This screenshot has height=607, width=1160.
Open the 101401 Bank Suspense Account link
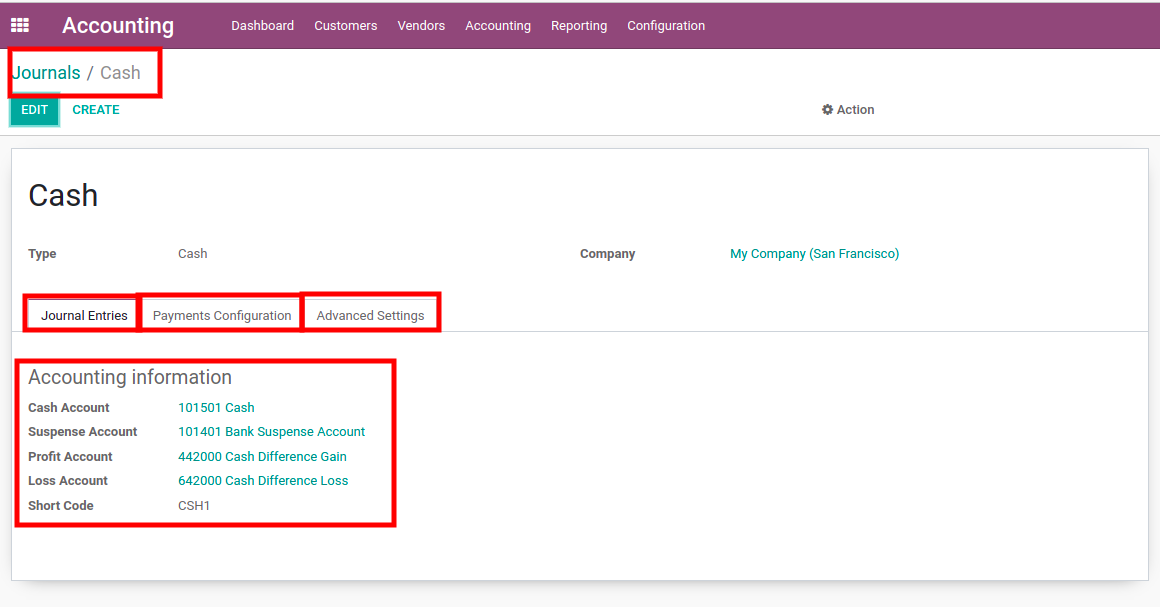(x=271, y=432)
